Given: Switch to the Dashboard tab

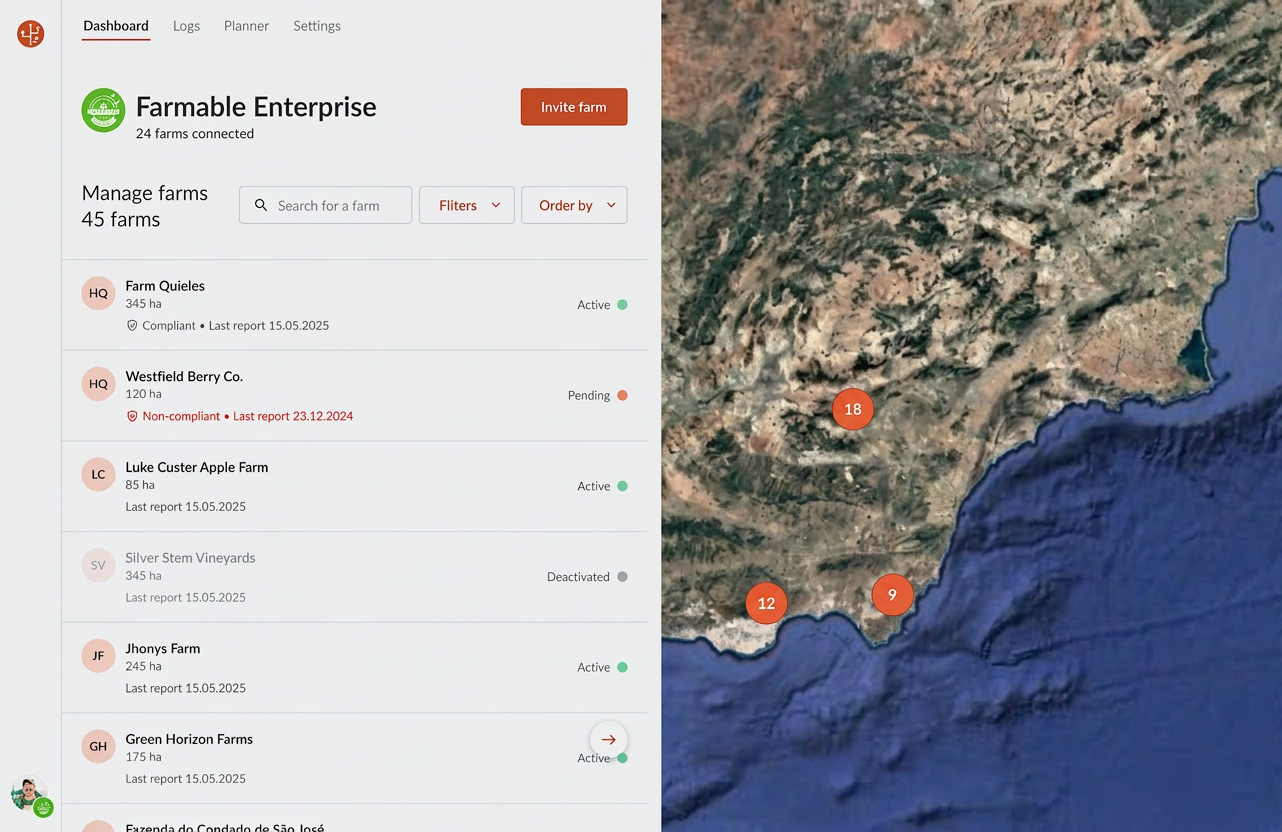Looking at the screenshot, I should (x=116, y=26).
